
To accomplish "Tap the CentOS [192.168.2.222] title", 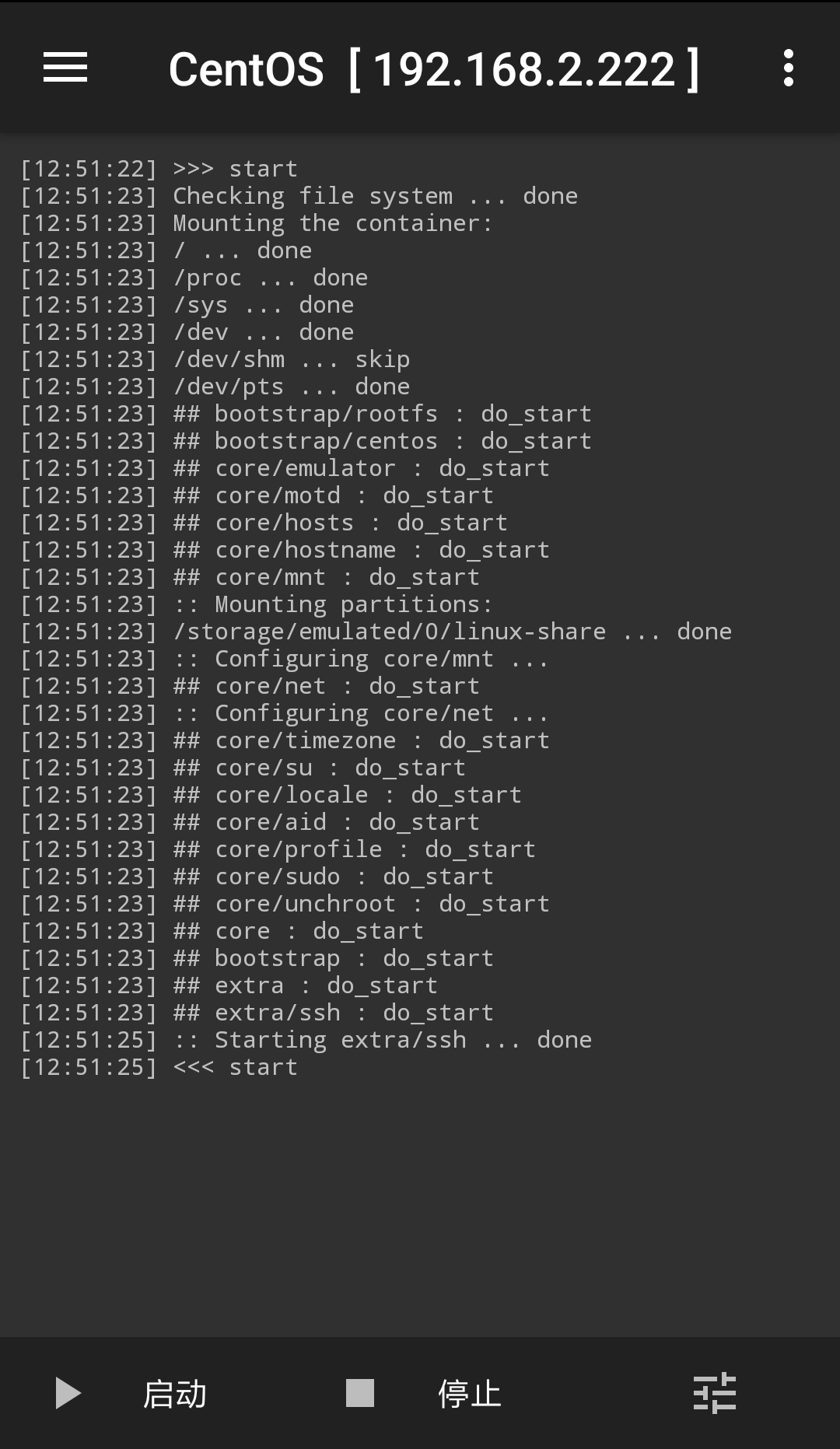I will 434,69.
